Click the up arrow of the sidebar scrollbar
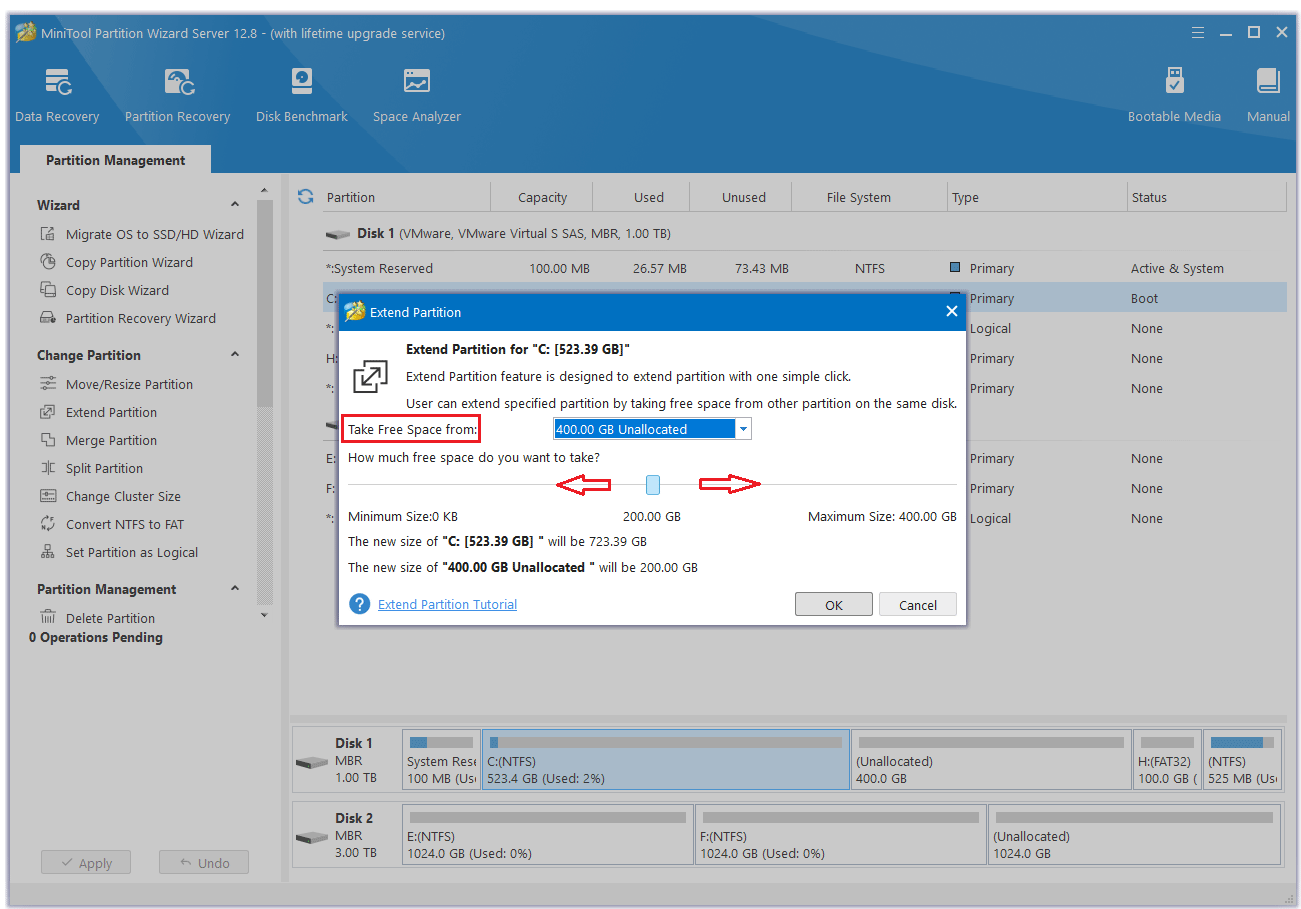1301x909 pixels. pos(264,190)
